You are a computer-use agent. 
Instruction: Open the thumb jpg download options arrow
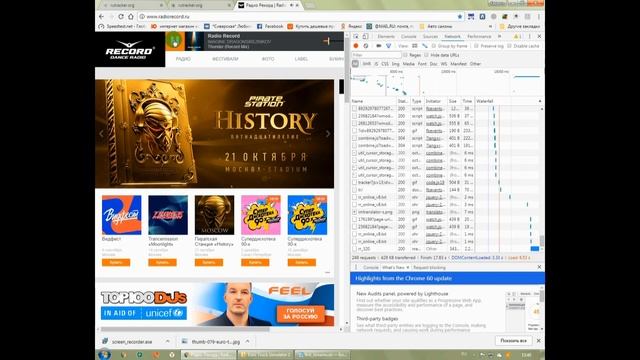[248, 341]
